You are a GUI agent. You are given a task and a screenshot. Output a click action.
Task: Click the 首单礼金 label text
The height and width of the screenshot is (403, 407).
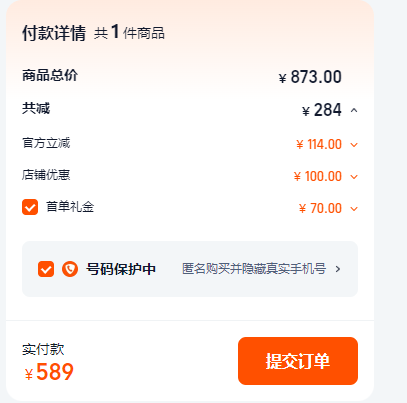click(70, 207)
